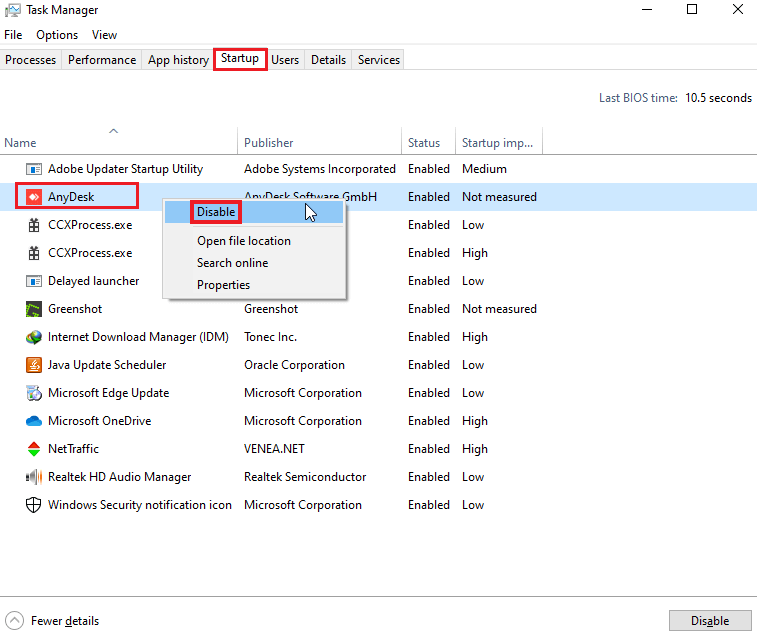Open the Services tab
757x641 pixels.
[x=379, y=60]
